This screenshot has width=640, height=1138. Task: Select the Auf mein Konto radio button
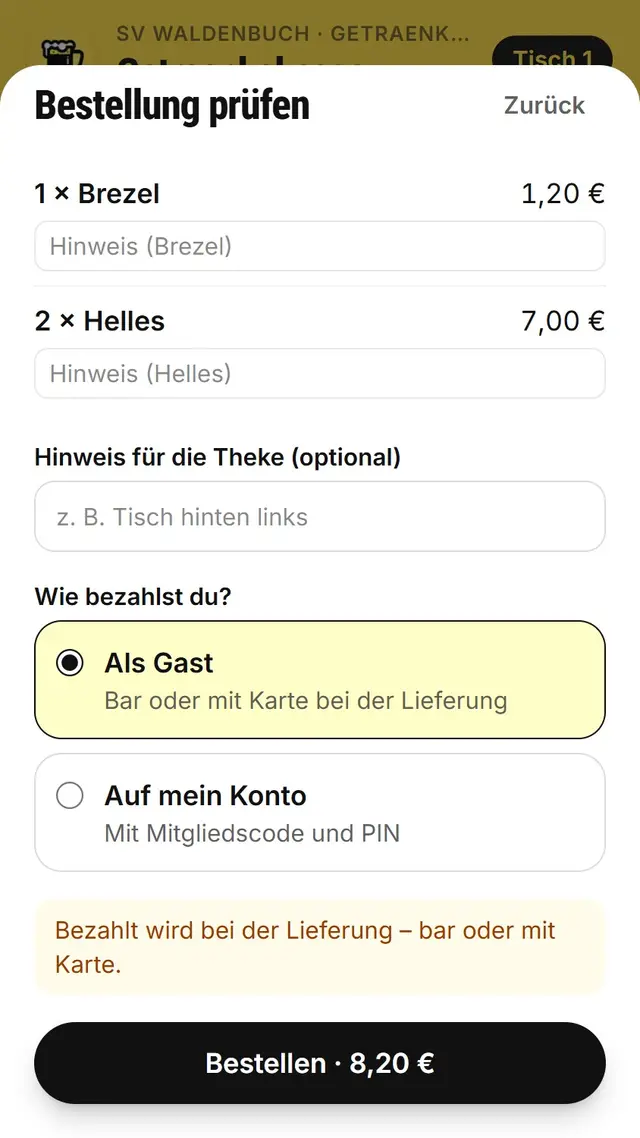[x=70, y=796]
